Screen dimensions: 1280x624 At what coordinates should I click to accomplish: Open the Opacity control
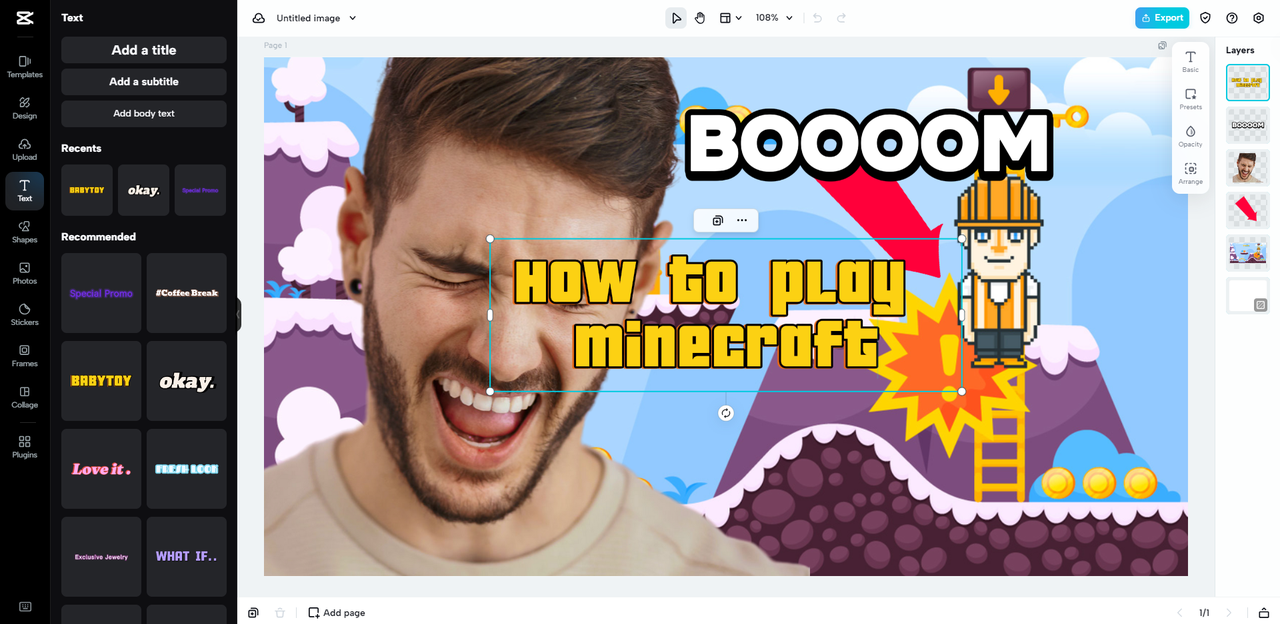coord(1190,136)
